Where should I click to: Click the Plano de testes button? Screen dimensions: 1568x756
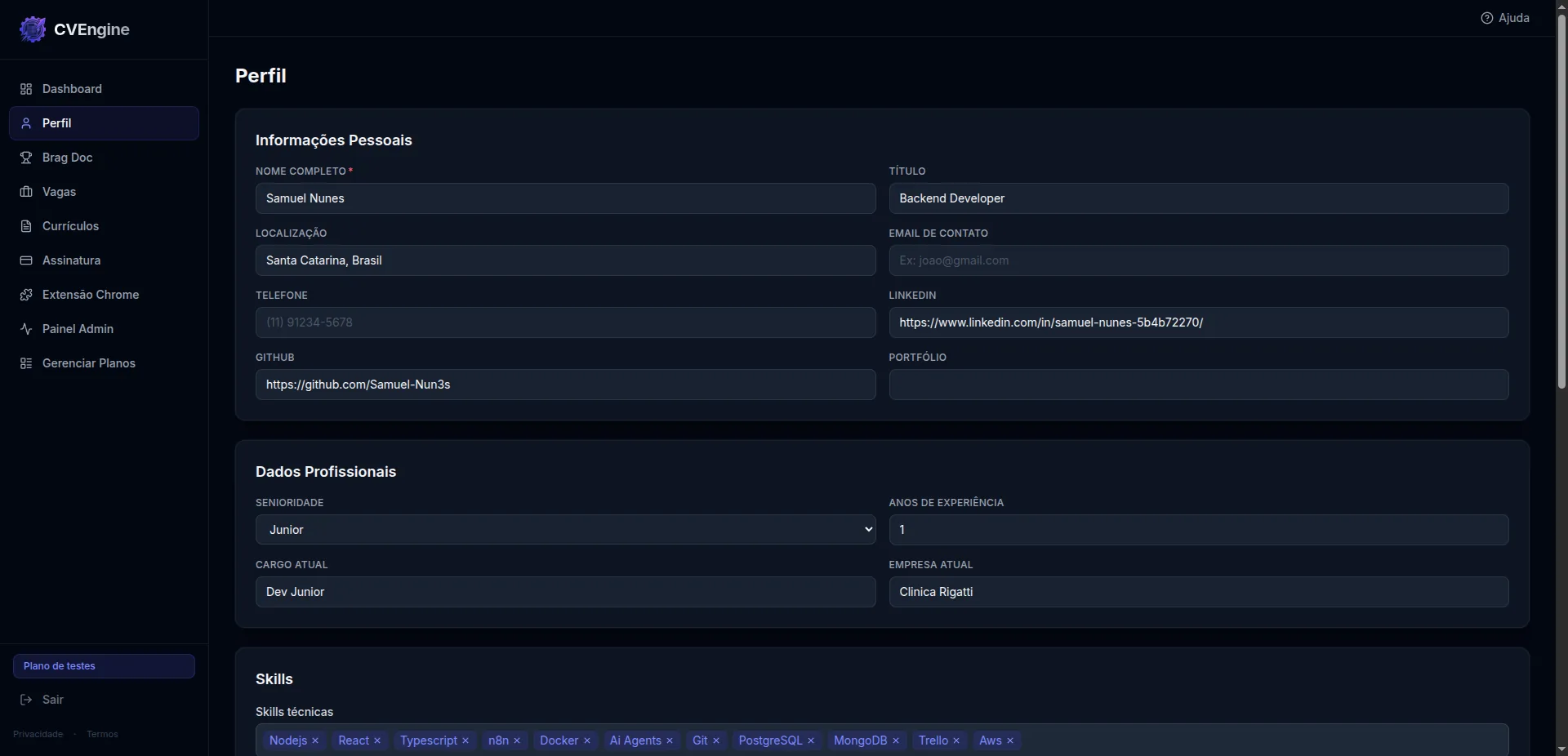[x=104, y=666]
